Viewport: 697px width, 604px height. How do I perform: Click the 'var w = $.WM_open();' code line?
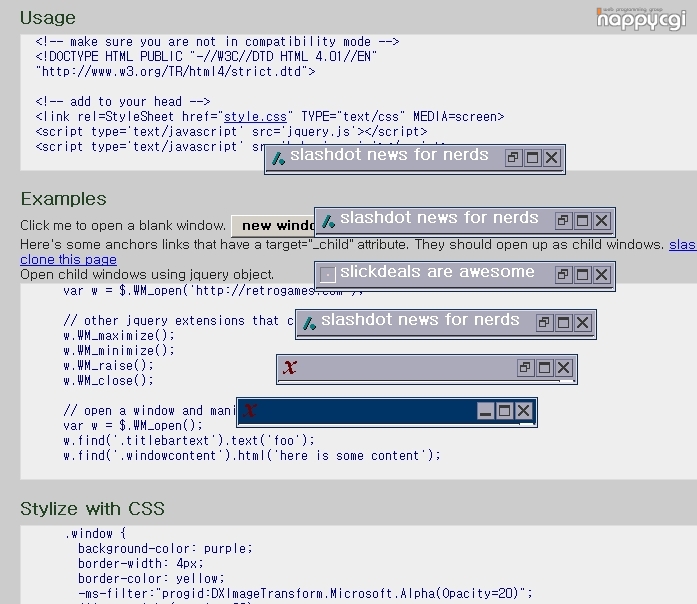pyautogui.click(x=133, y=426)
